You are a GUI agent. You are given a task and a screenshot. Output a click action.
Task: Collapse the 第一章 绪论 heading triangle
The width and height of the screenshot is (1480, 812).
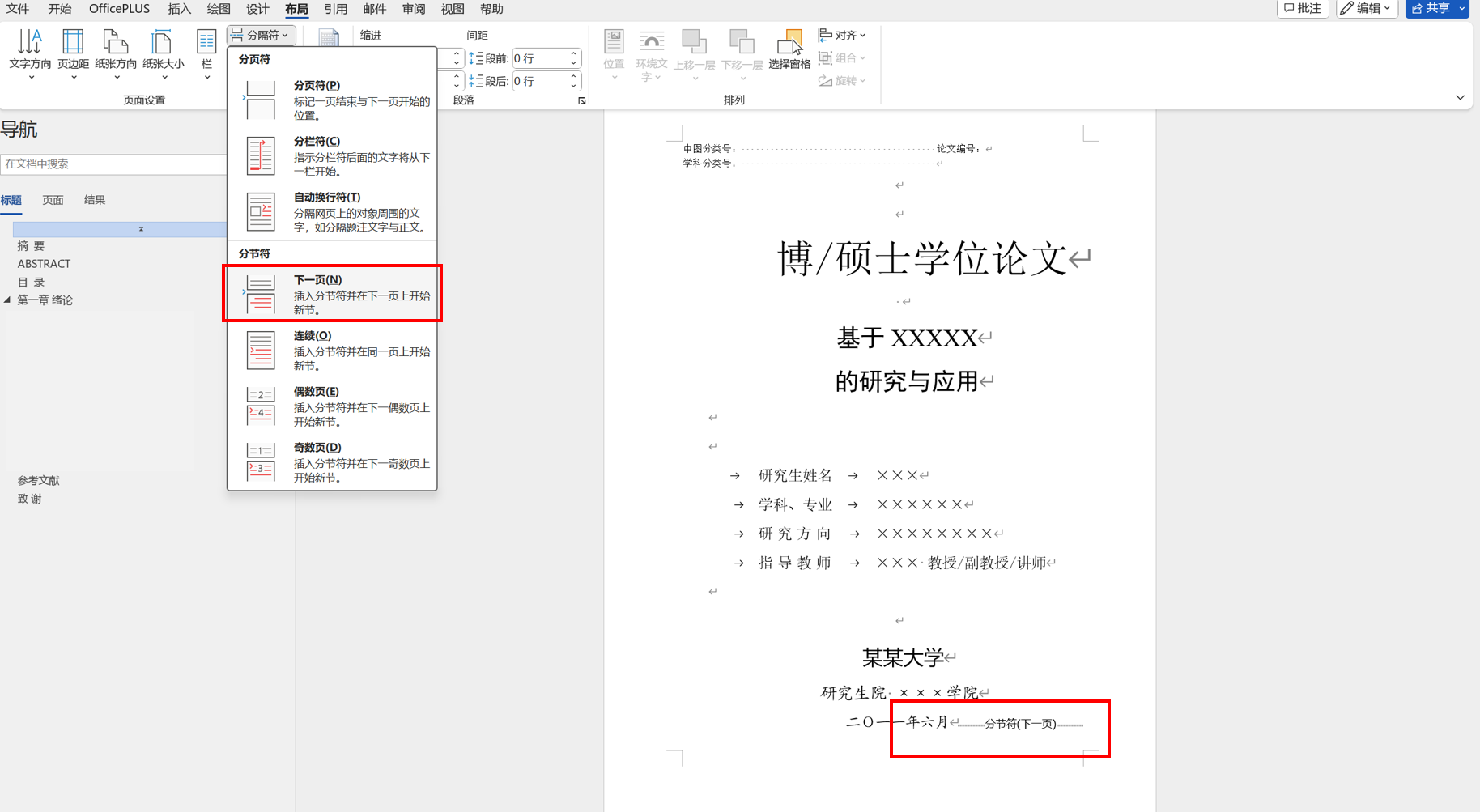click(7, 300)
